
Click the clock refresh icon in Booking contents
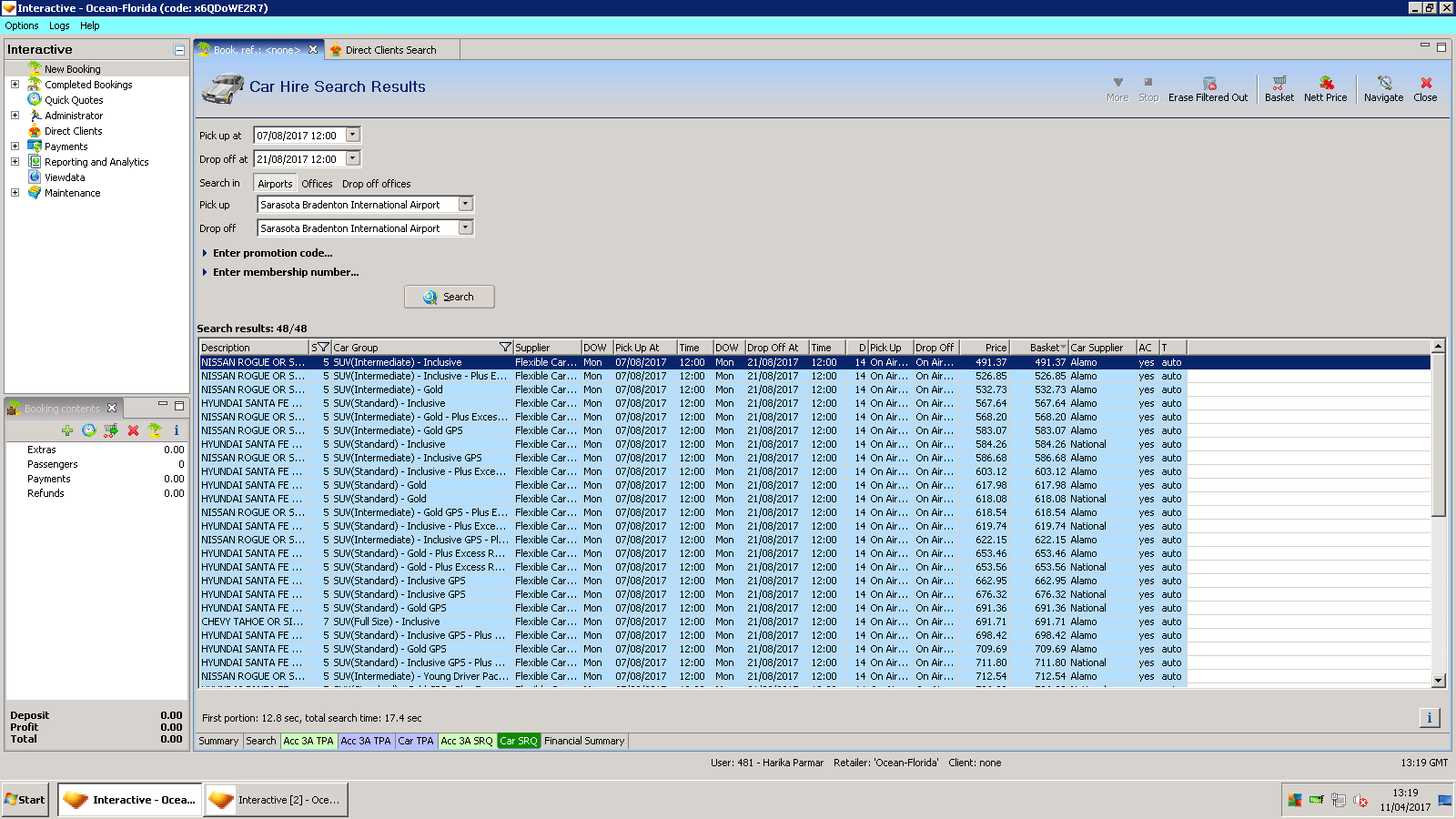[x=89, y=430]
